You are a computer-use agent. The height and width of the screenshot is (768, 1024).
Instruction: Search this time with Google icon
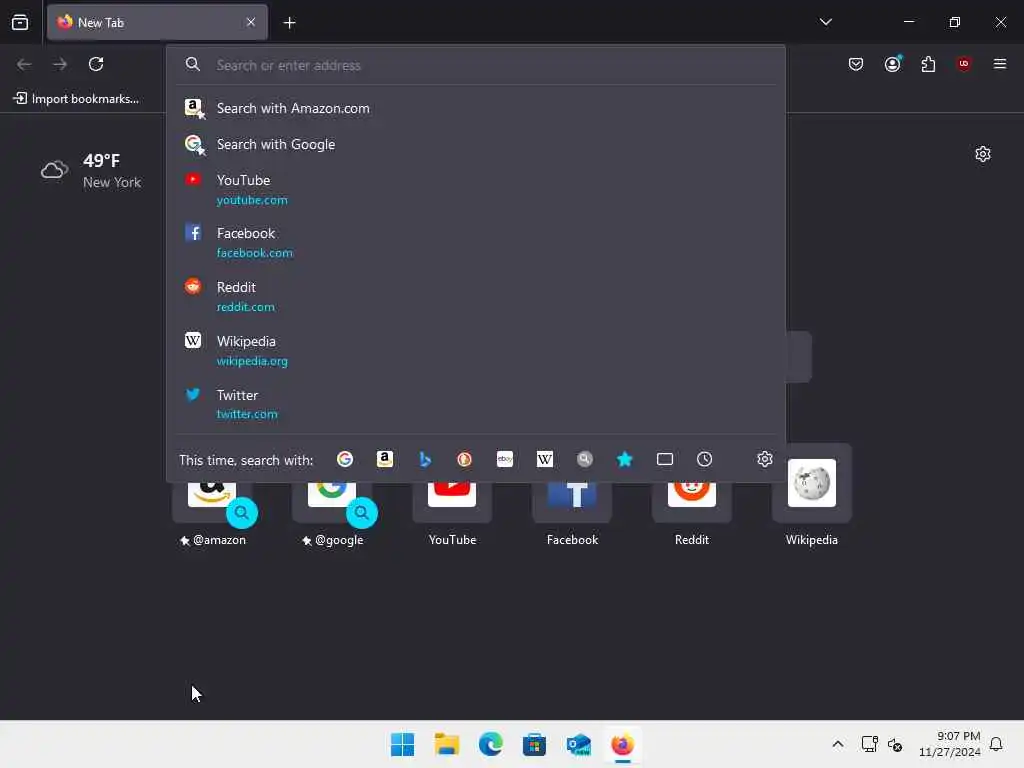(x=345, y=459)
